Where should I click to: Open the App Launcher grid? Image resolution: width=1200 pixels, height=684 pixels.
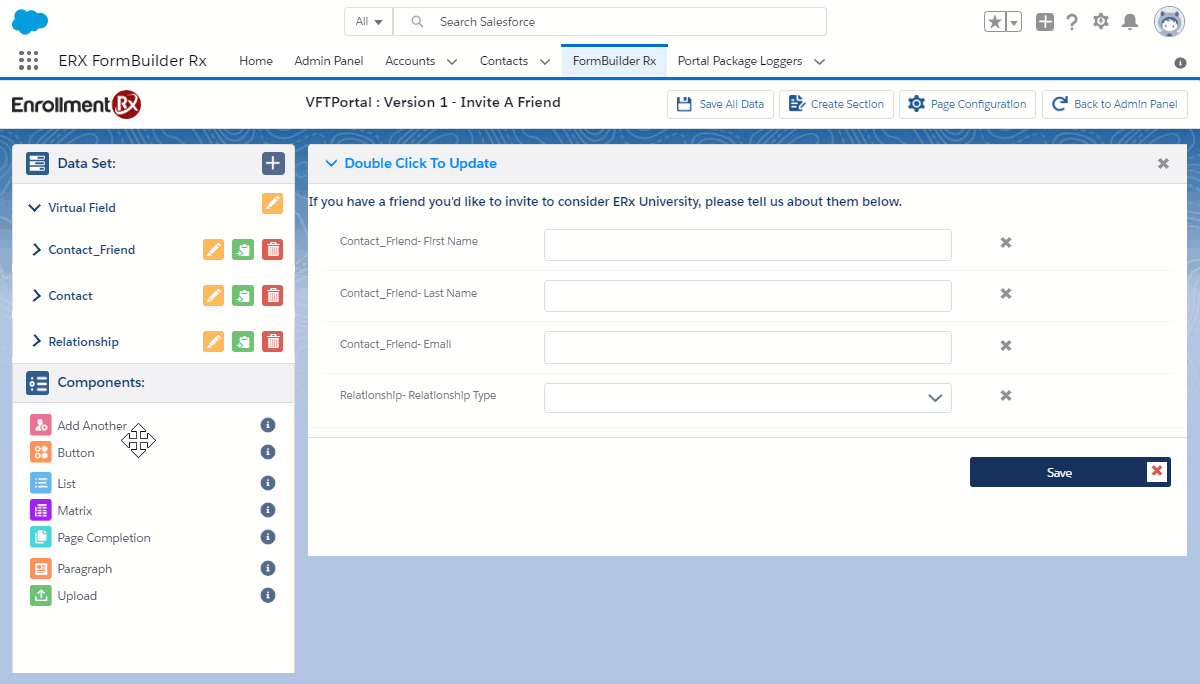tap(29, 61)
